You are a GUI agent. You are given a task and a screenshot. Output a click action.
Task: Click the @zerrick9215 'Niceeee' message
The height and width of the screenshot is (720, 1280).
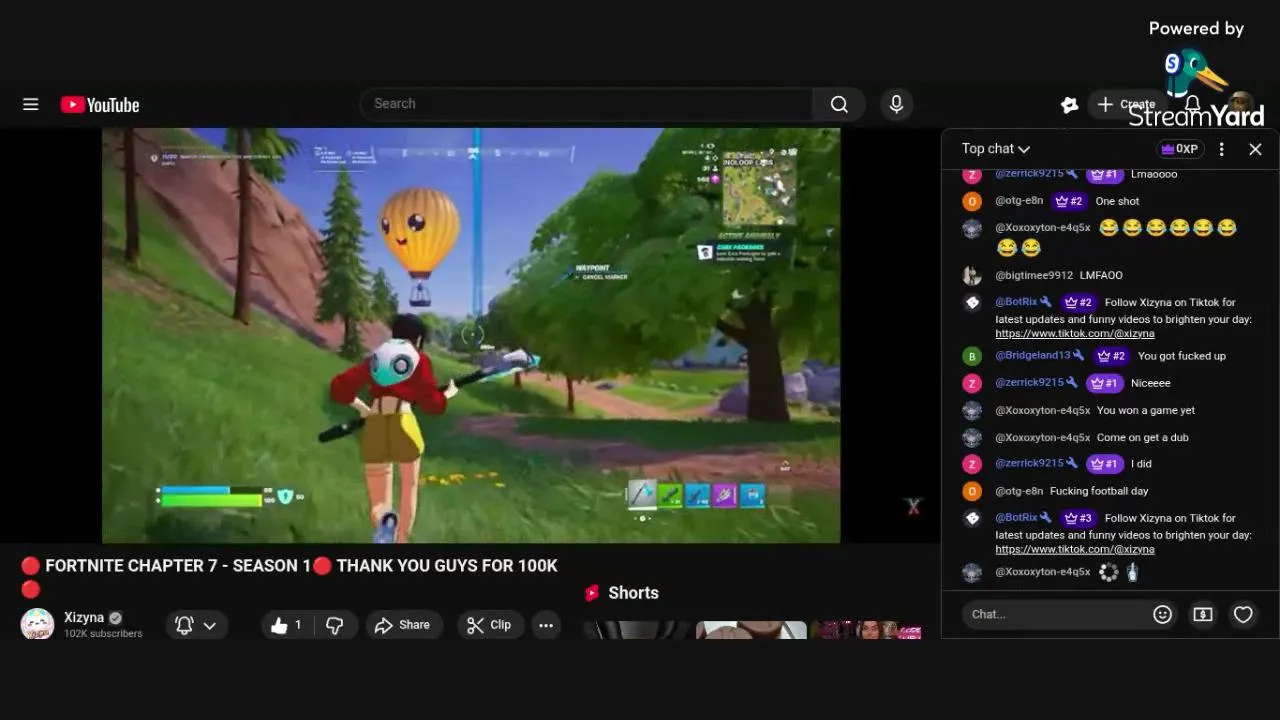point(1150,383)
